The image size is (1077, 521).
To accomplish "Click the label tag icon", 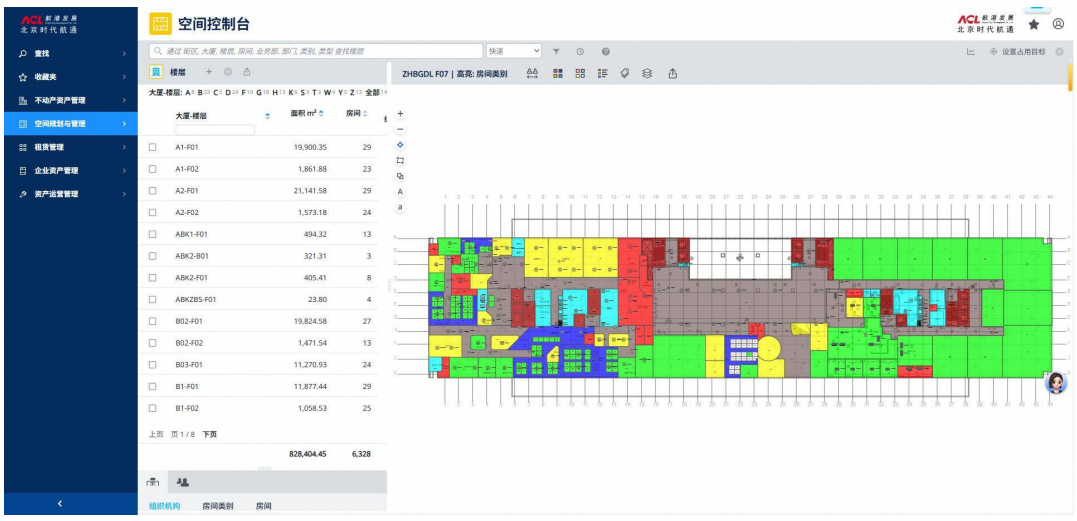I will [x=625, y=73].
